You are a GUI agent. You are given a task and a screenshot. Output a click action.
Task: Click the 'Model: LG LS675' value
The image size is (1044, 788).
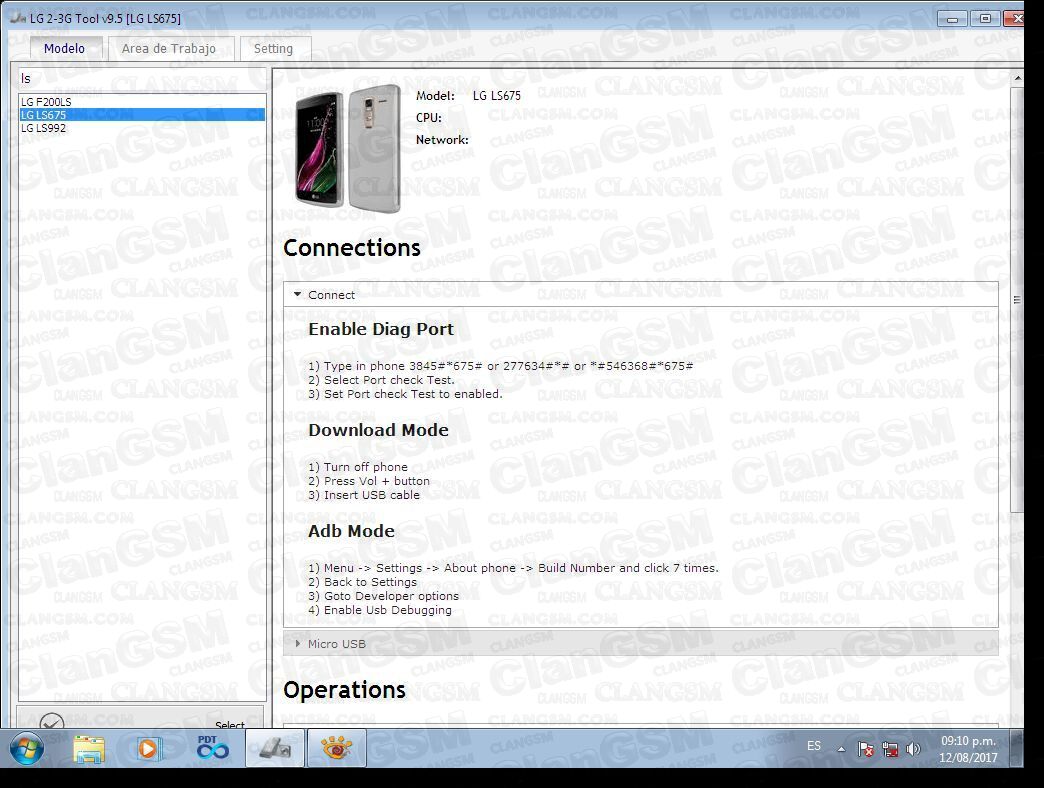click(x=497, y=96)
